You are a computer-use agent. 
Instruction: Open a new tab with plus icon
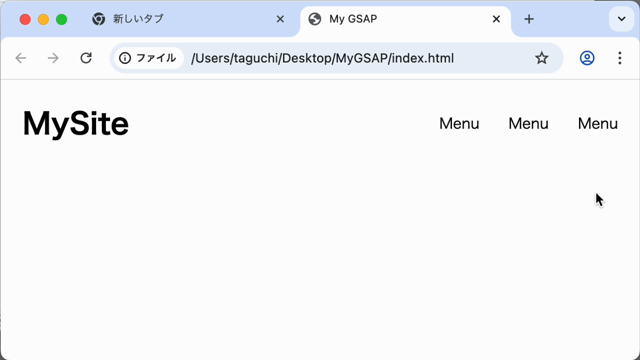(x=529, y=19)
